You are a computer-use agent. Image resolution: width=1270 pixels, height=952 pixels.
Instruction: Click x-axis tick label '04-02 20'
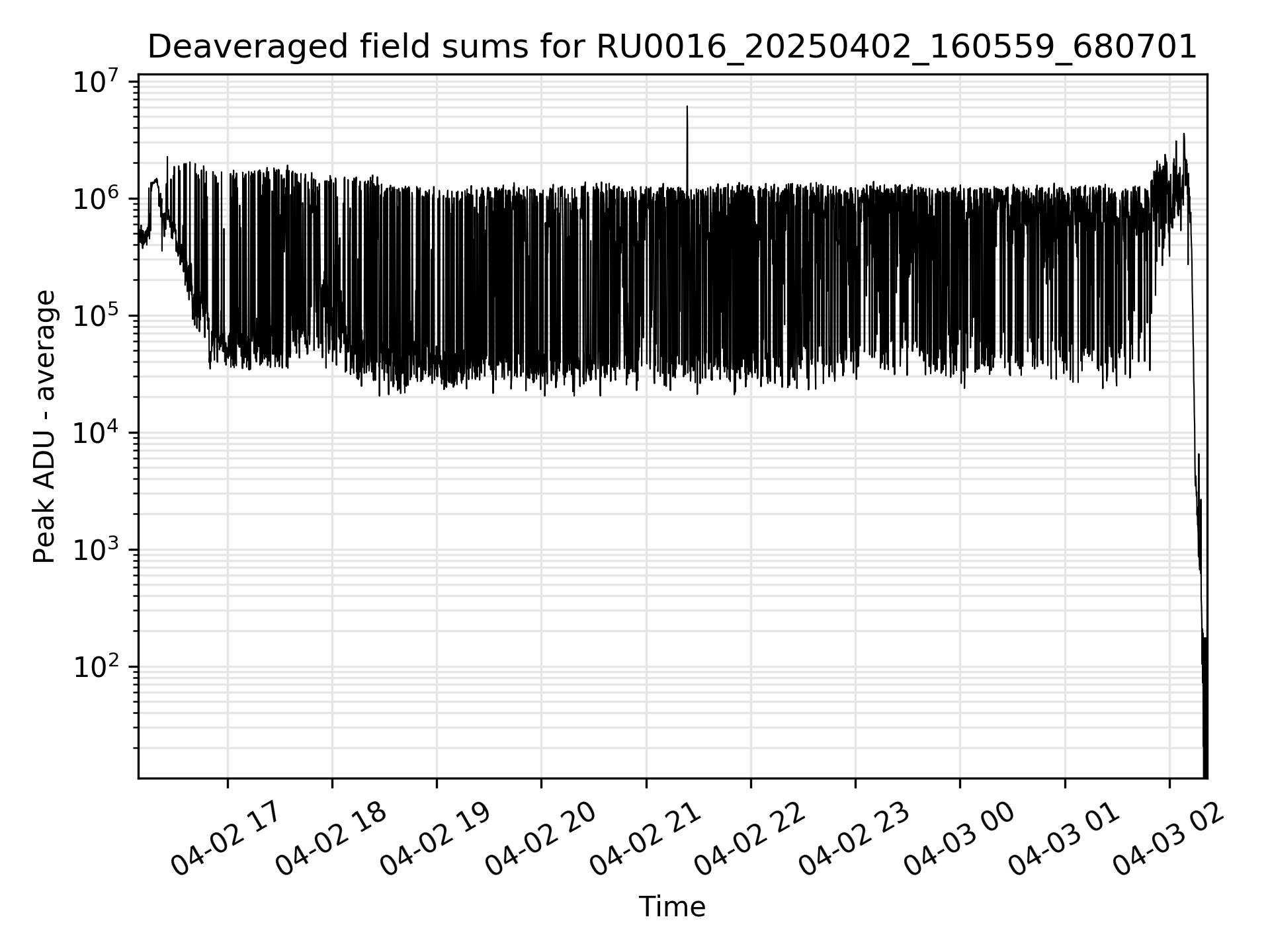[x=540, y=840]
